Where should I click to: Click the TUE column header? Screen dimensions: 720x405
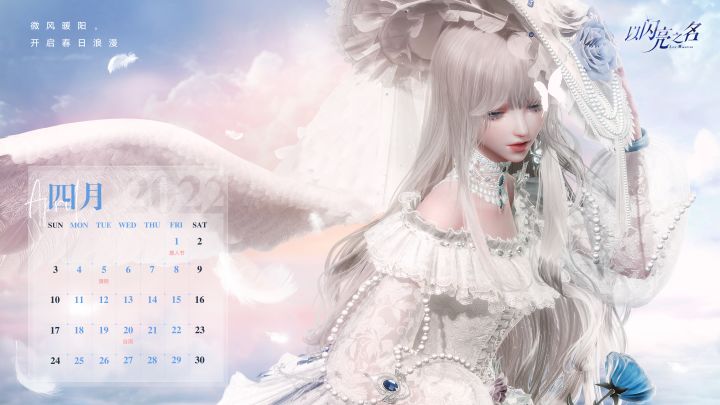click(x=104, y=225)
